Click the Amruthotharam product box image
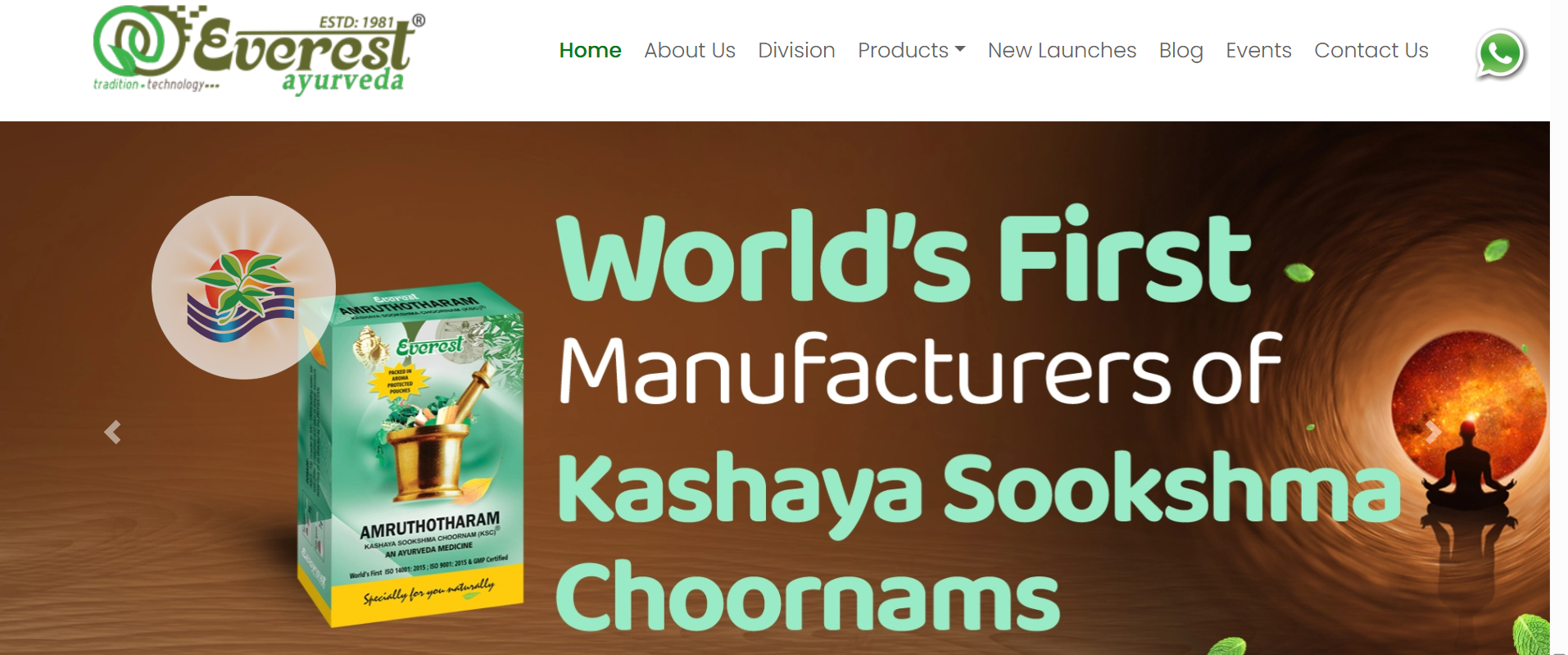This screenshot has height=655, width=1568. [x=411, y=457]
